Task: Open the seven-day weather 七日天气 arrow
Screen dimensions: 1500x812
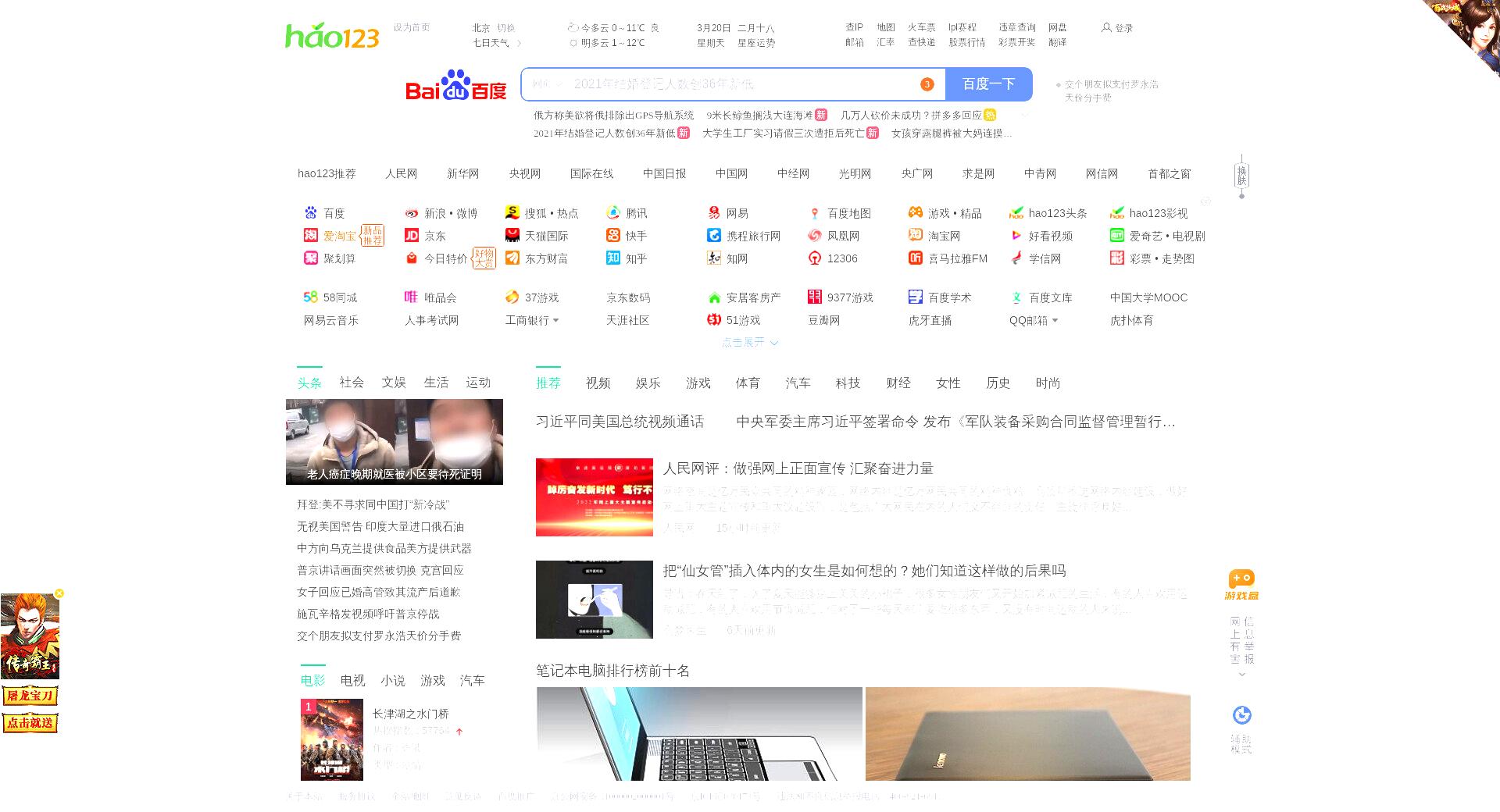Action: [519, 43]
